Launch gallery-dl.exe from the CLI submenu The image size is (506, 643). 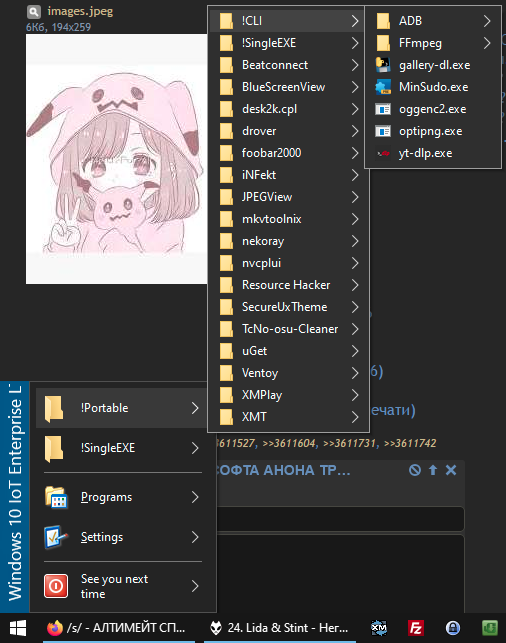point(433,65)
